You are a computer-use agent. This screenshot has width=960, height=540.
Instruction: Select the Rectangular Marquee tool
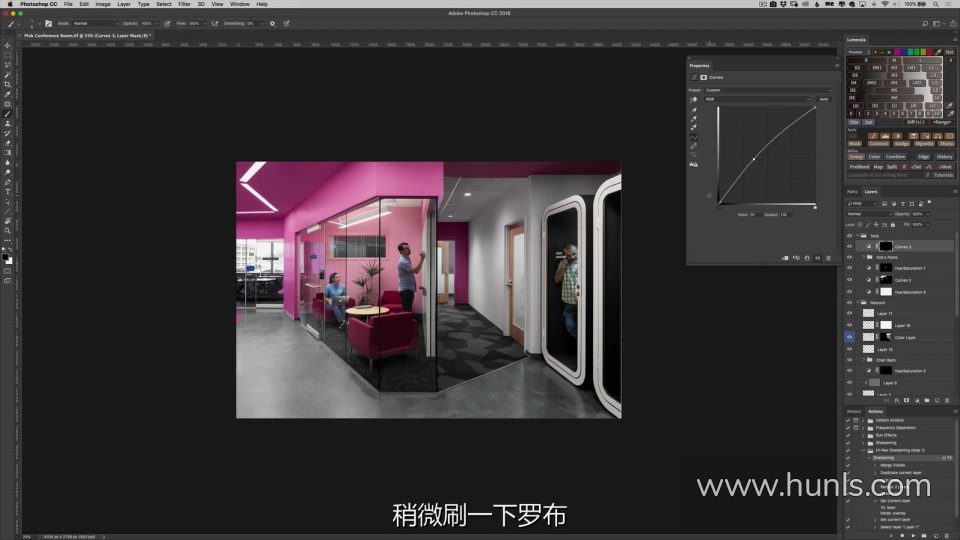pyautogui.click(x=7, y=55)
